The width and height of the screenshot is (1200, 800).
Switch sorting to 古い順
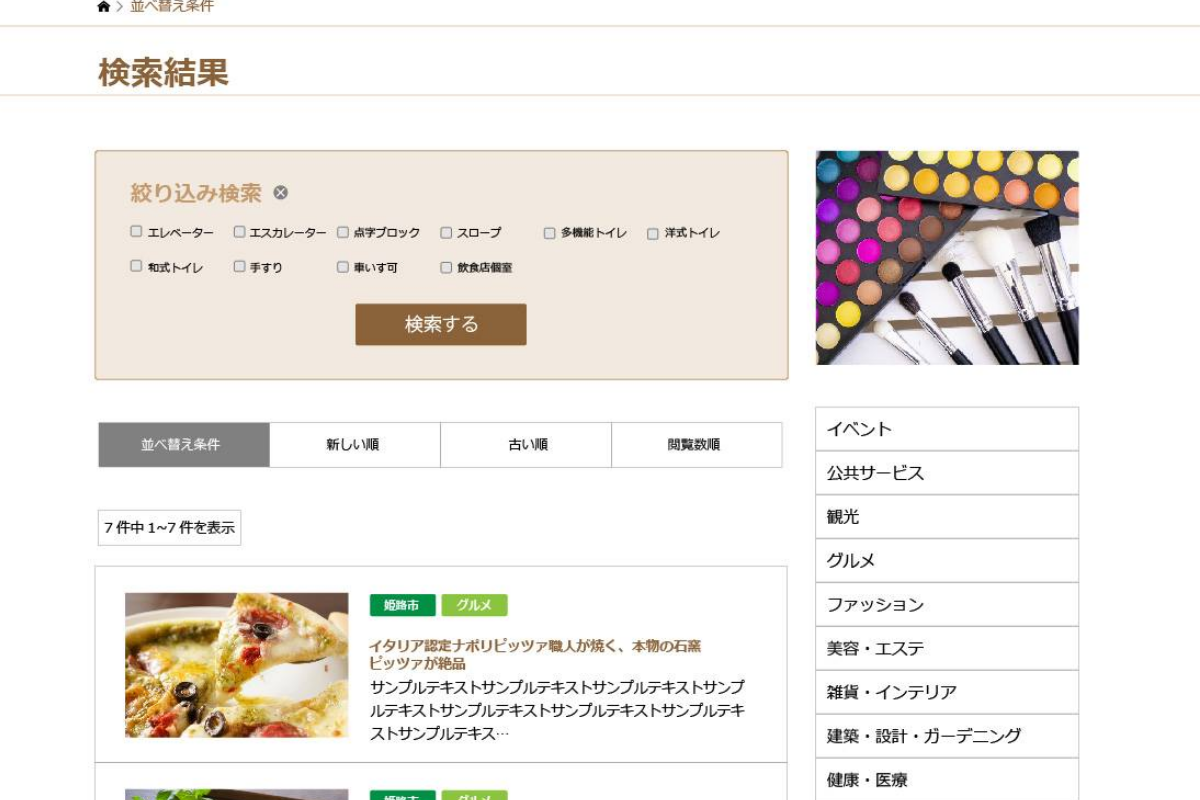[526, 445]
